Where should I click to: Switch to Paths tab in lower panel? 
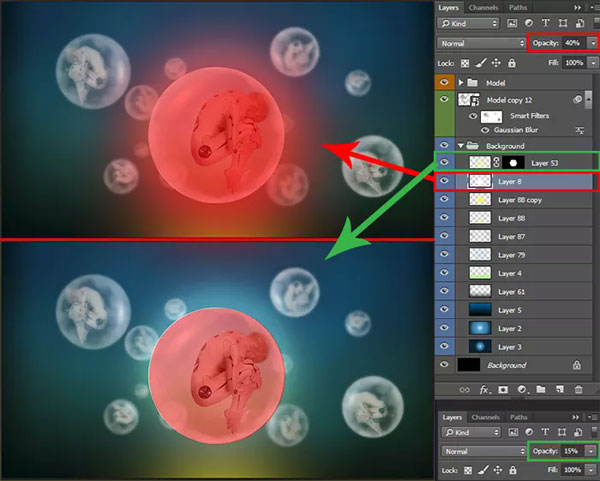pyautogui.click(x=518, y=417)
